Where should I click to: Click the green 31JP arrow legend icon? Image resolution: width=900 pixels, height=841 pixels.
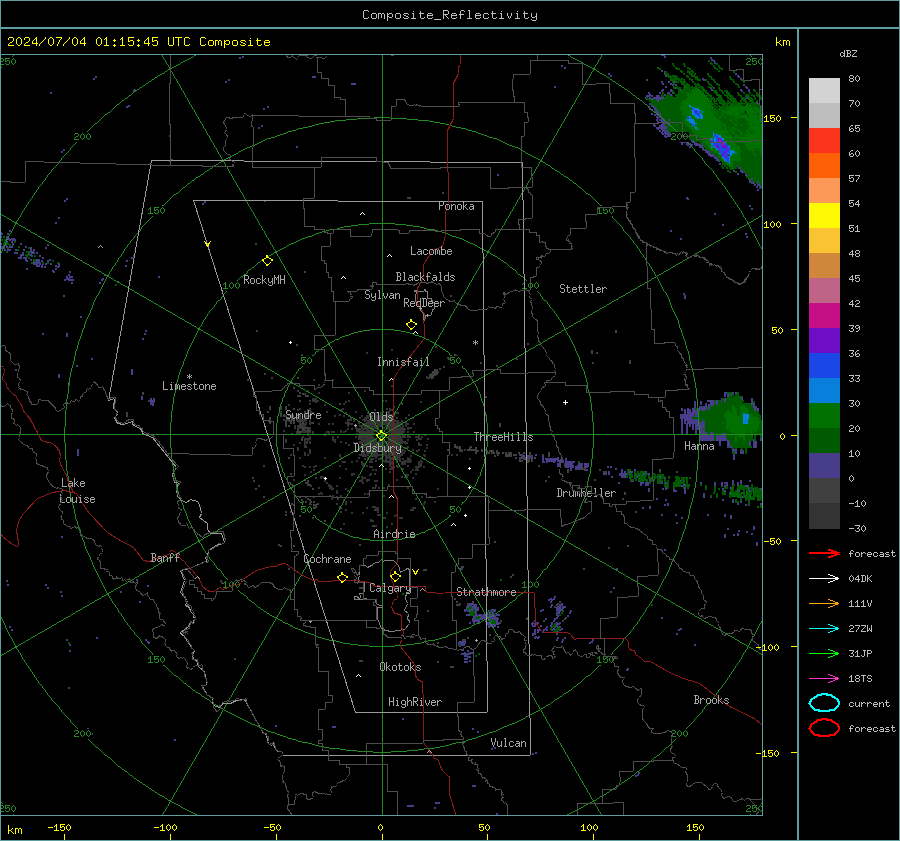click(824, 653)
